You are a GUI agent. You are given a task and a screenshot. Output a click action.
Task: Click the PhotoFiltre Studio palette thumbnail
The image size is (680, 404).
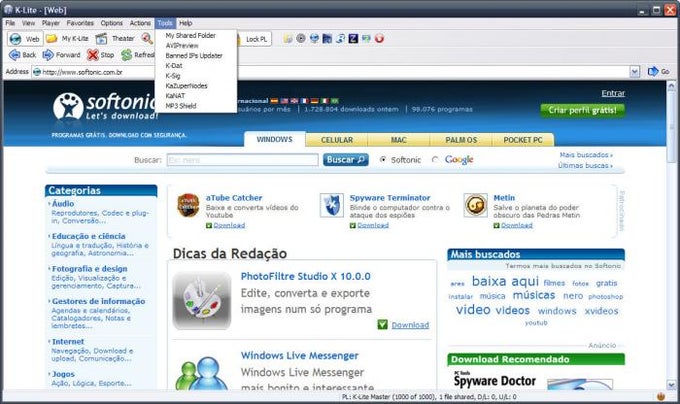[x=202, y=300]
